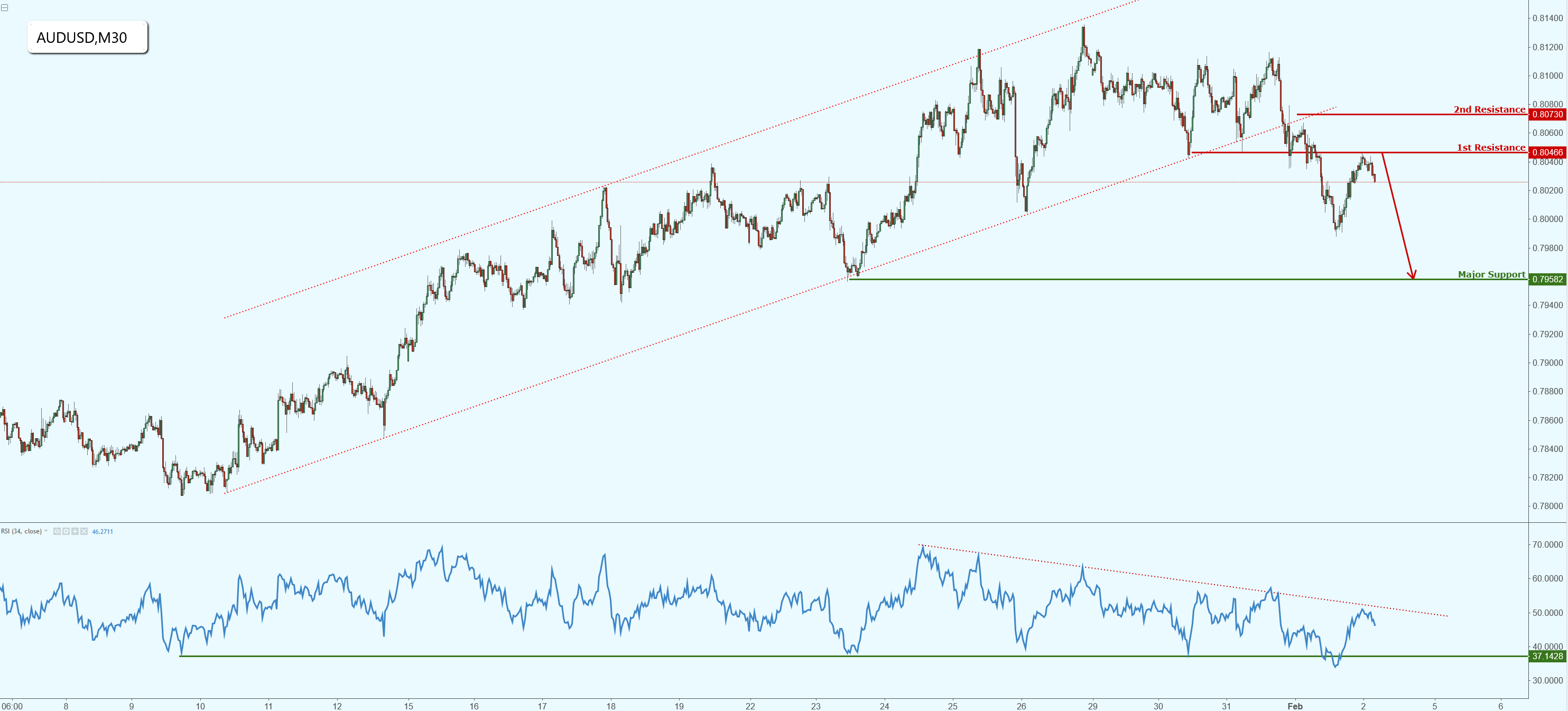Select the 70.0000 RSI axis label
Image resolution: width=1568 pixels, height=711 pixels.
(1547, 544)
